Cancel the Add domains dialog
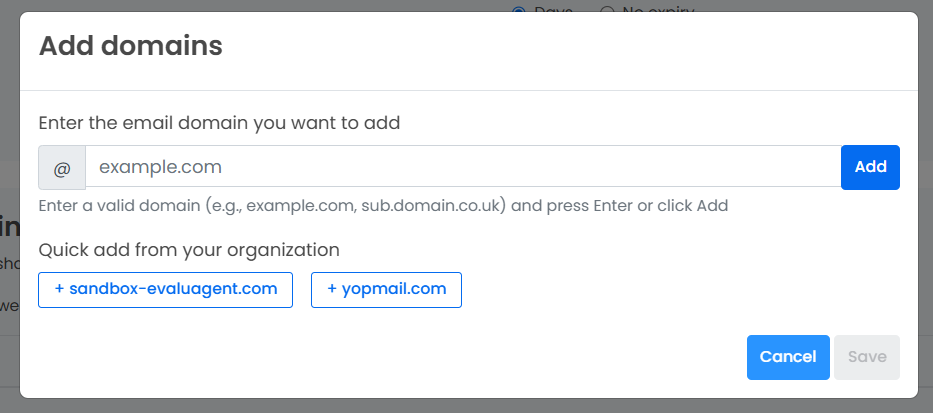This screenshot has width=933, height=413. (788, 357)
